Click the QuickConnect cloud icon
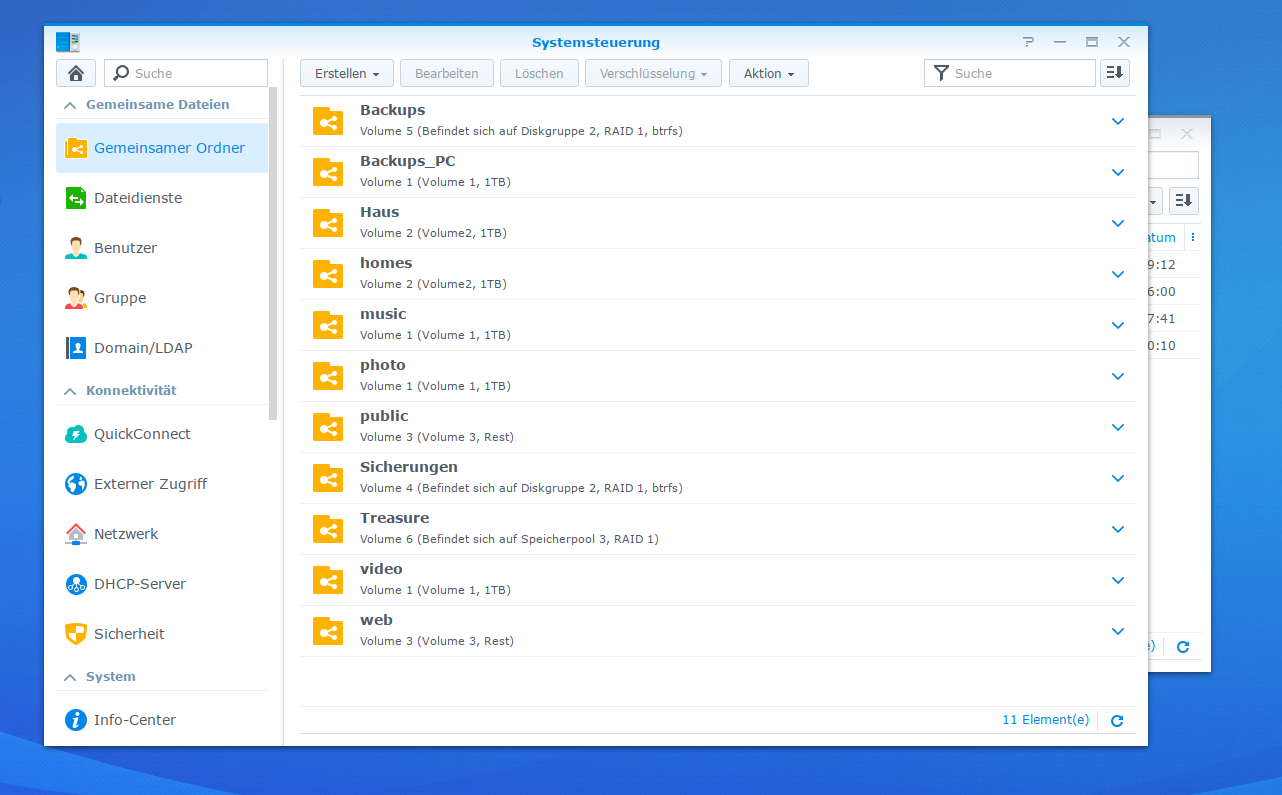 [x=76, y=434]
